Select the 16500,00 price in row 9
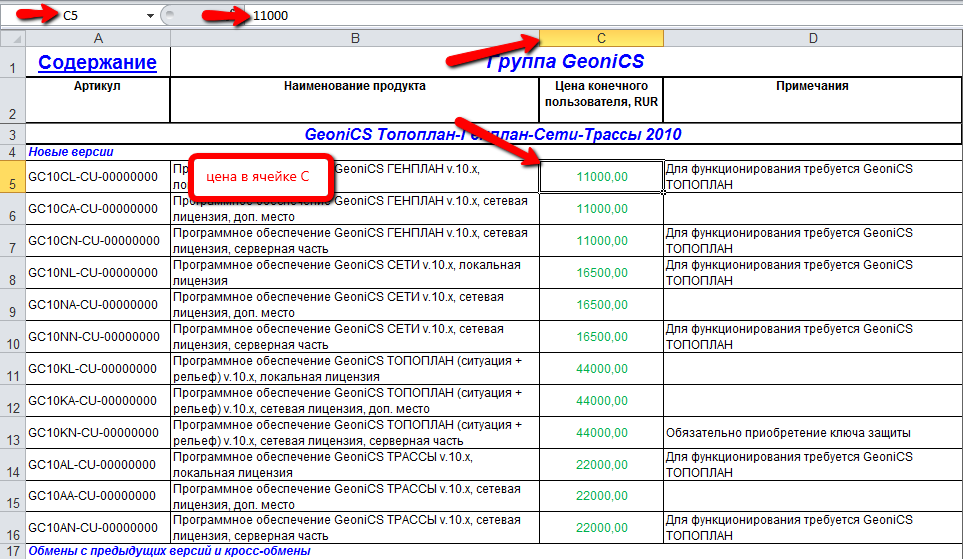The width and height of the screenshot is (963, 559). point(601,305)
